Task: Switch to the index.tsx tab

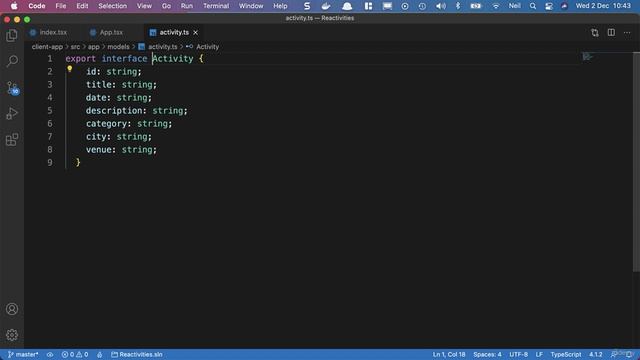Action: (49, 33)
